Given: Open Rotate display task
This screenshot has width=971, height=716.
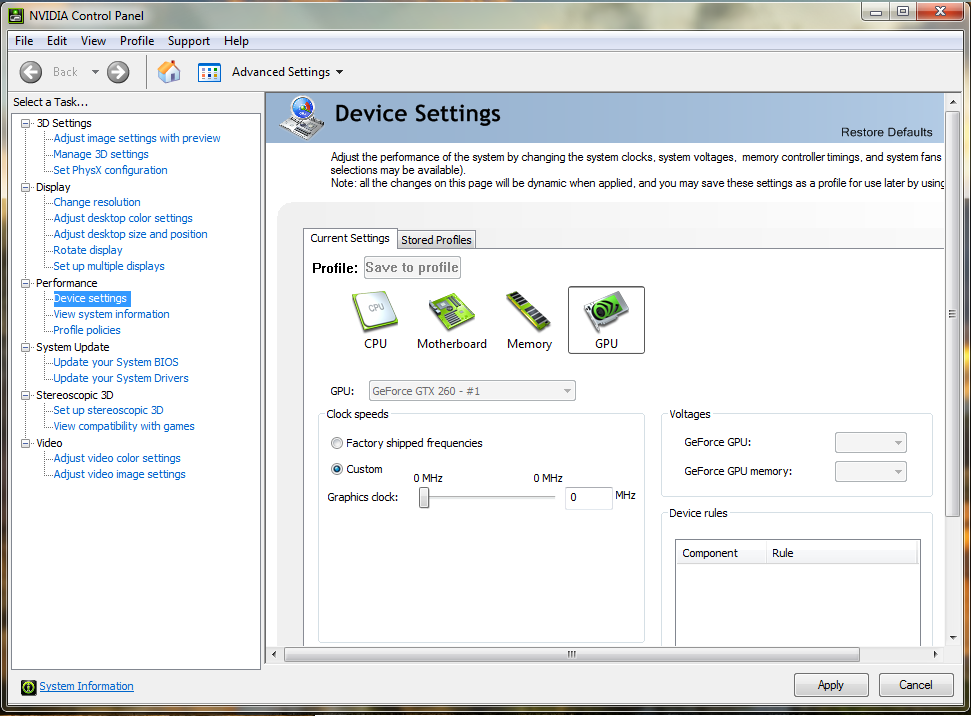Looking at the screenshot, I should click(x=88, y=250).
